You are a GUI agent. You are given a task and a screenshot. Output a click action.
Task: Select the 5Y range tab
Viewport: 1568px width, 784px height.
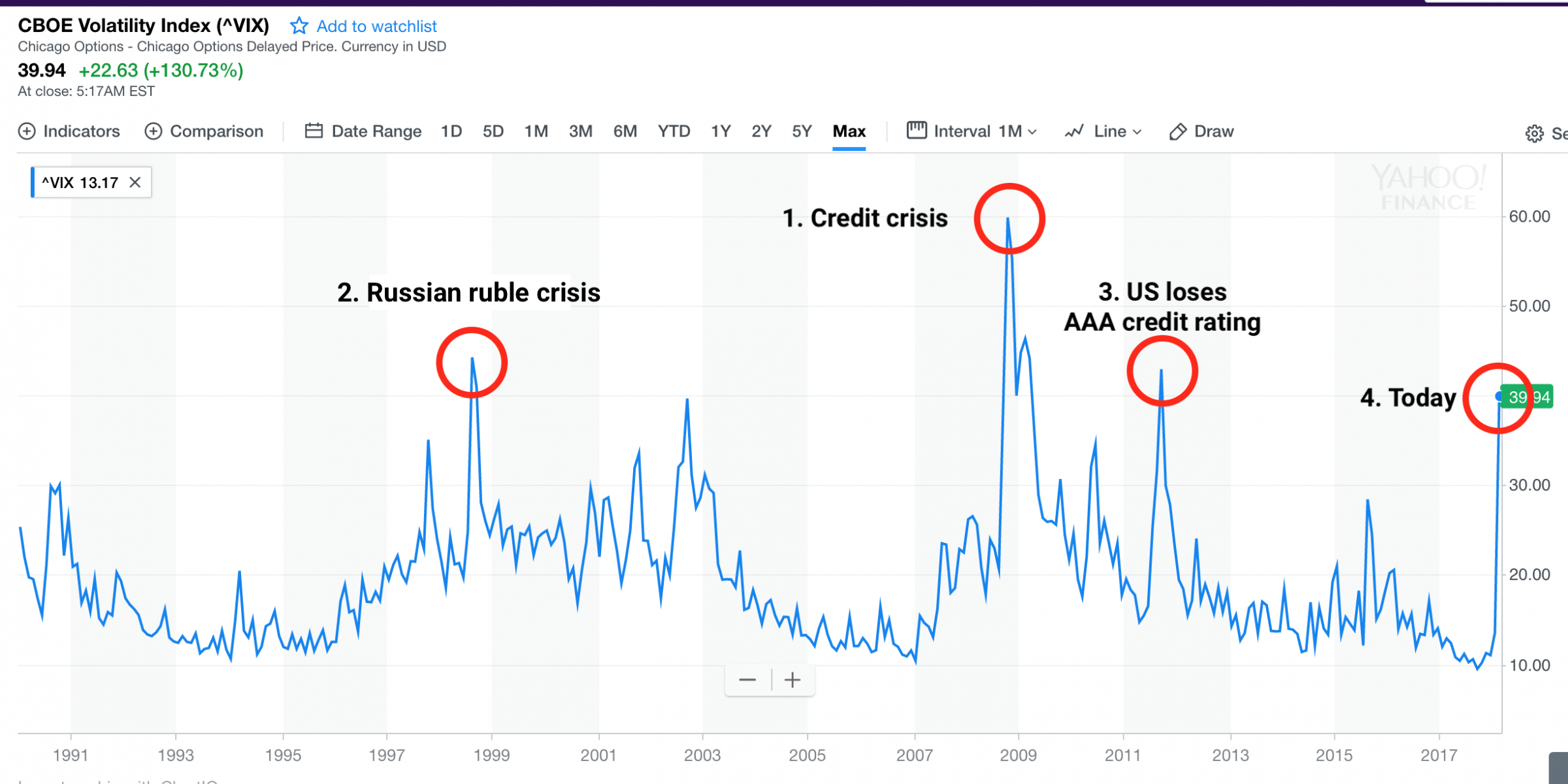pos(802,131)
